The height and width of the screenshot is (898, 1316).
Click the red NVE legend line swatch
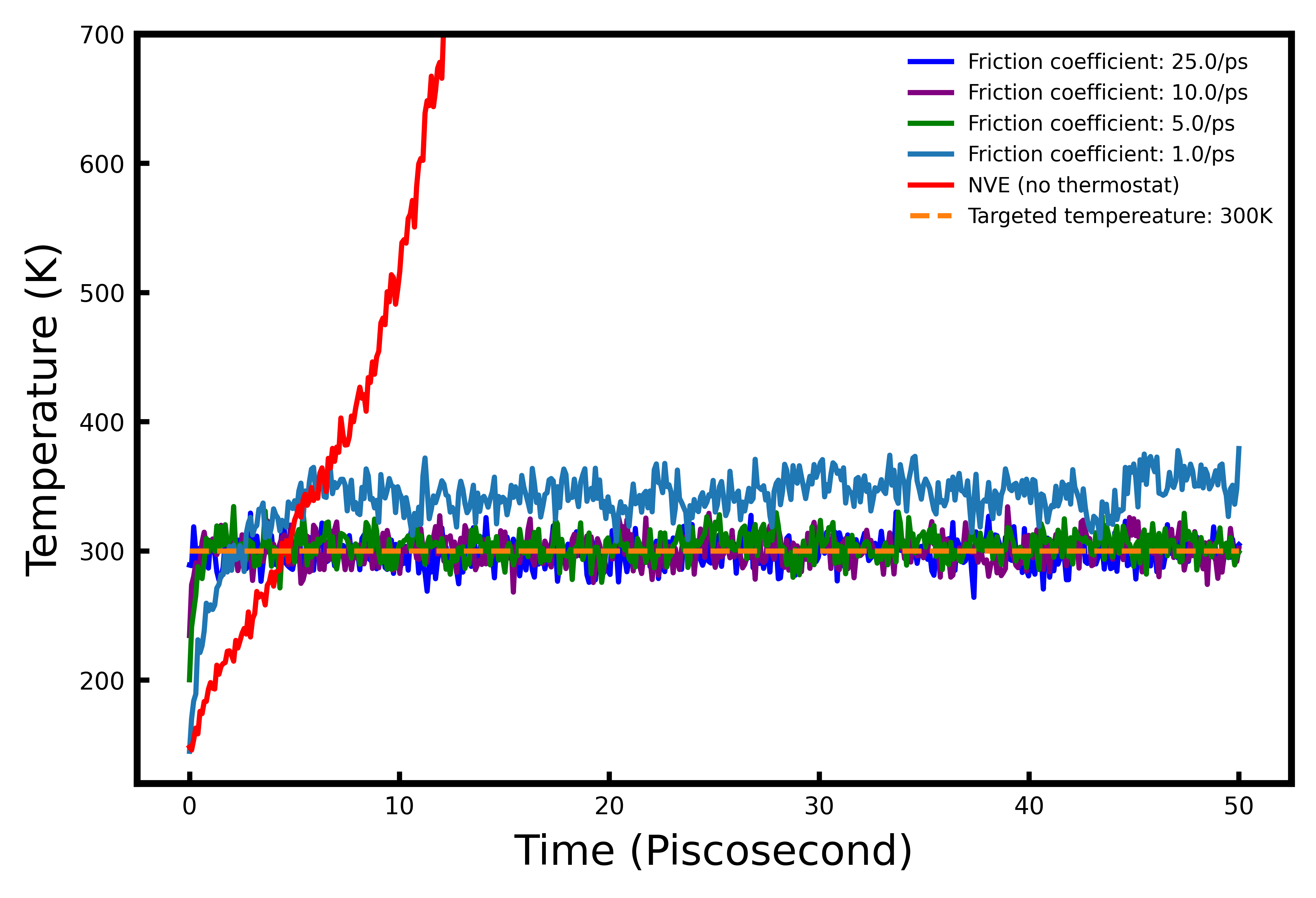930,185
